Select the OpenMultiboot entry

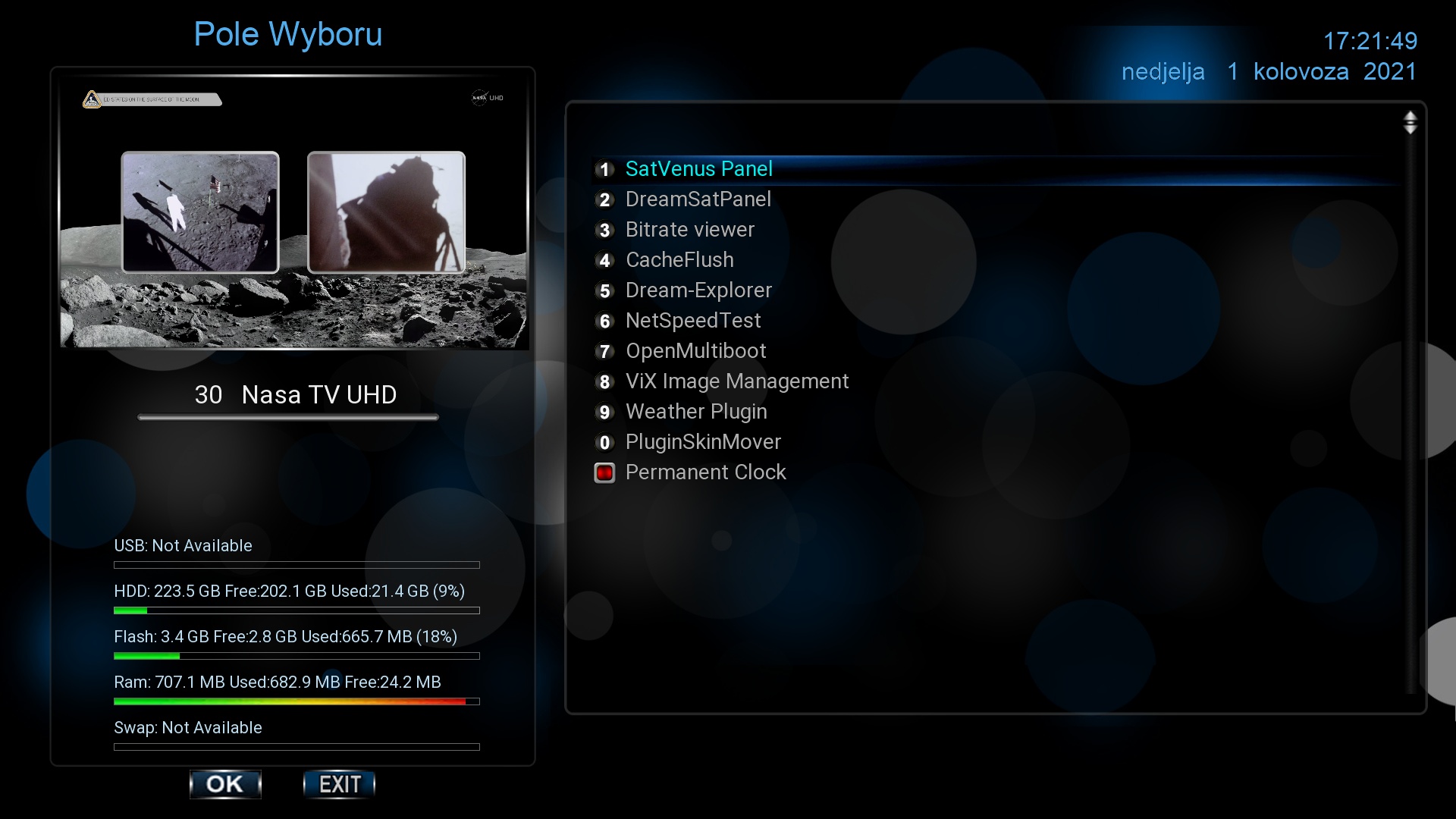click(x=996, y=351)
